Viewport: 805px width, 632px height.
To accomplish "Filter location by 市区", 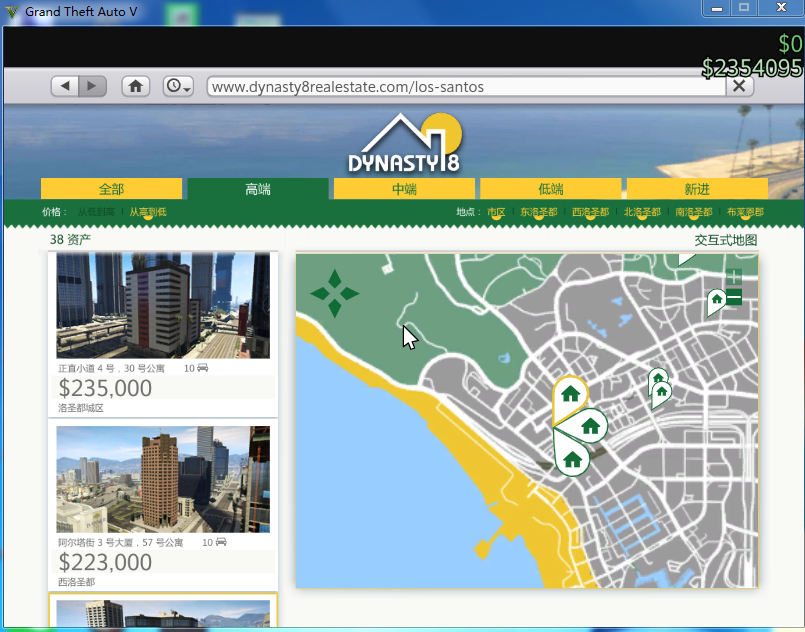I will (x=496, y=212).
